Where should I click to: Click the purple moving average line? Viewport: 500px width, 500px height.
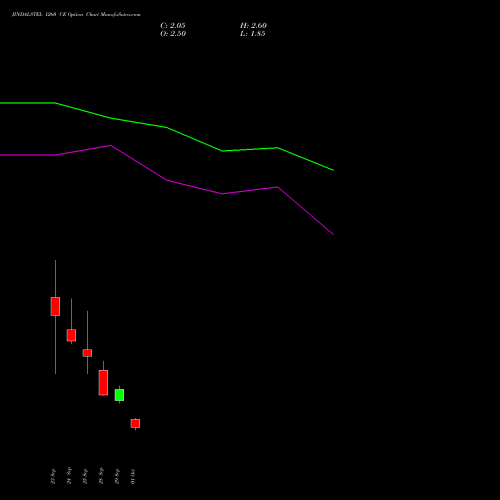tap(167, 180)
